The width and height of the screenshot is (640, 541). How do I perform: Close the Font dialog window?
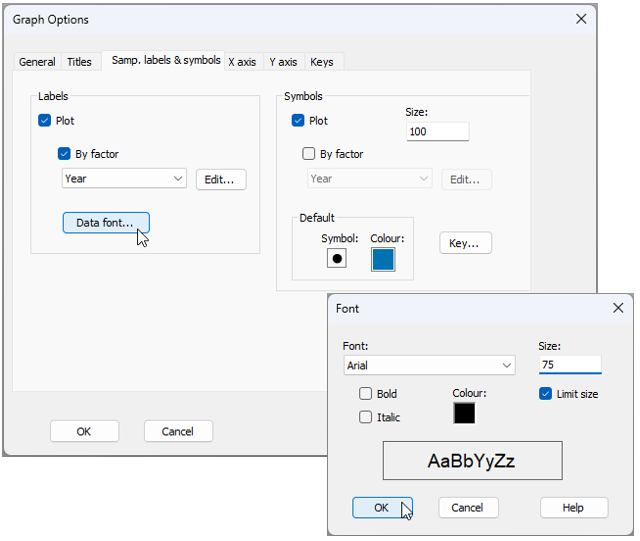coord(618,309)
